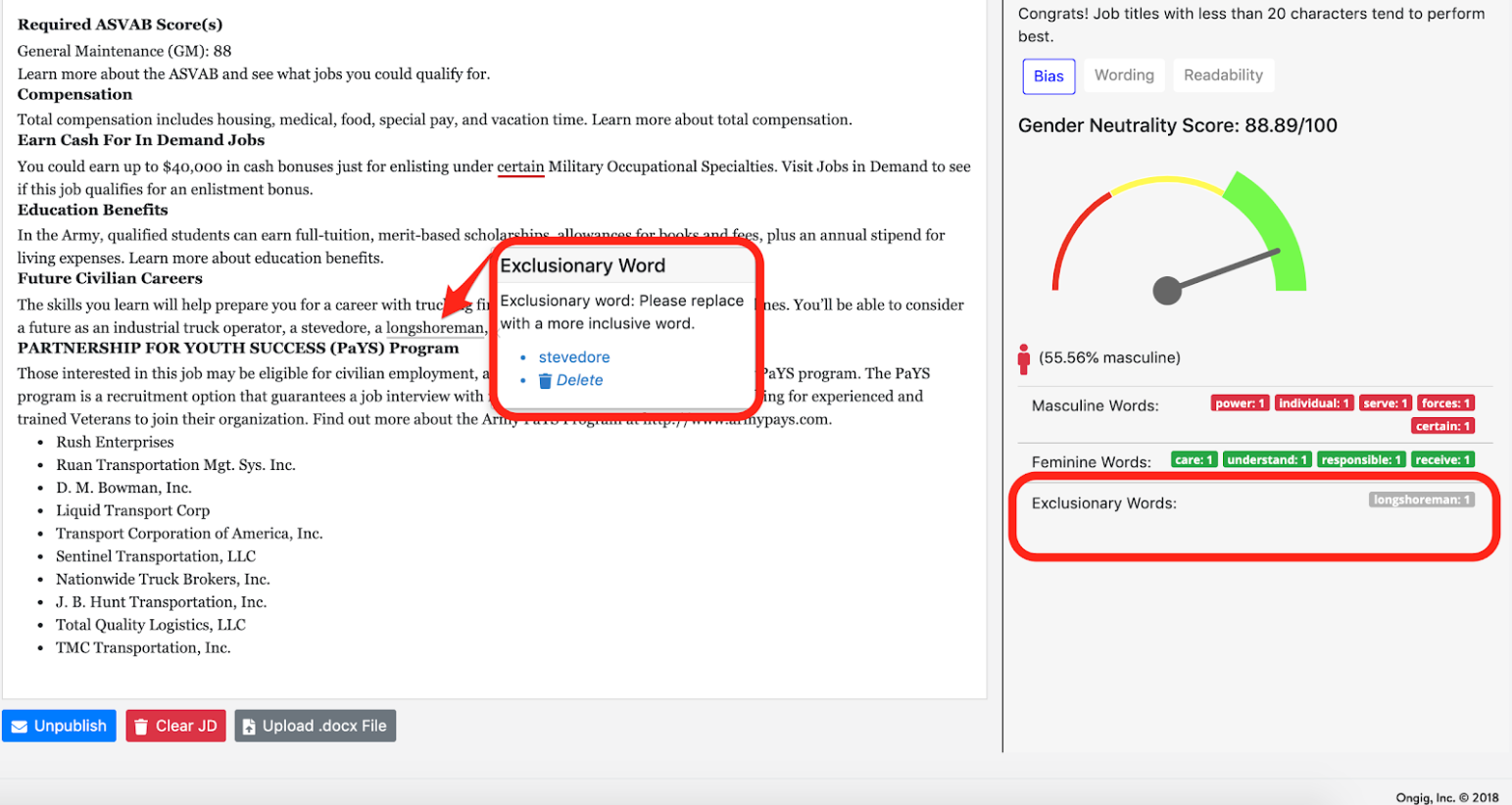
Task: Replace with suggested word stevedore
Action: tap(574, 357)
